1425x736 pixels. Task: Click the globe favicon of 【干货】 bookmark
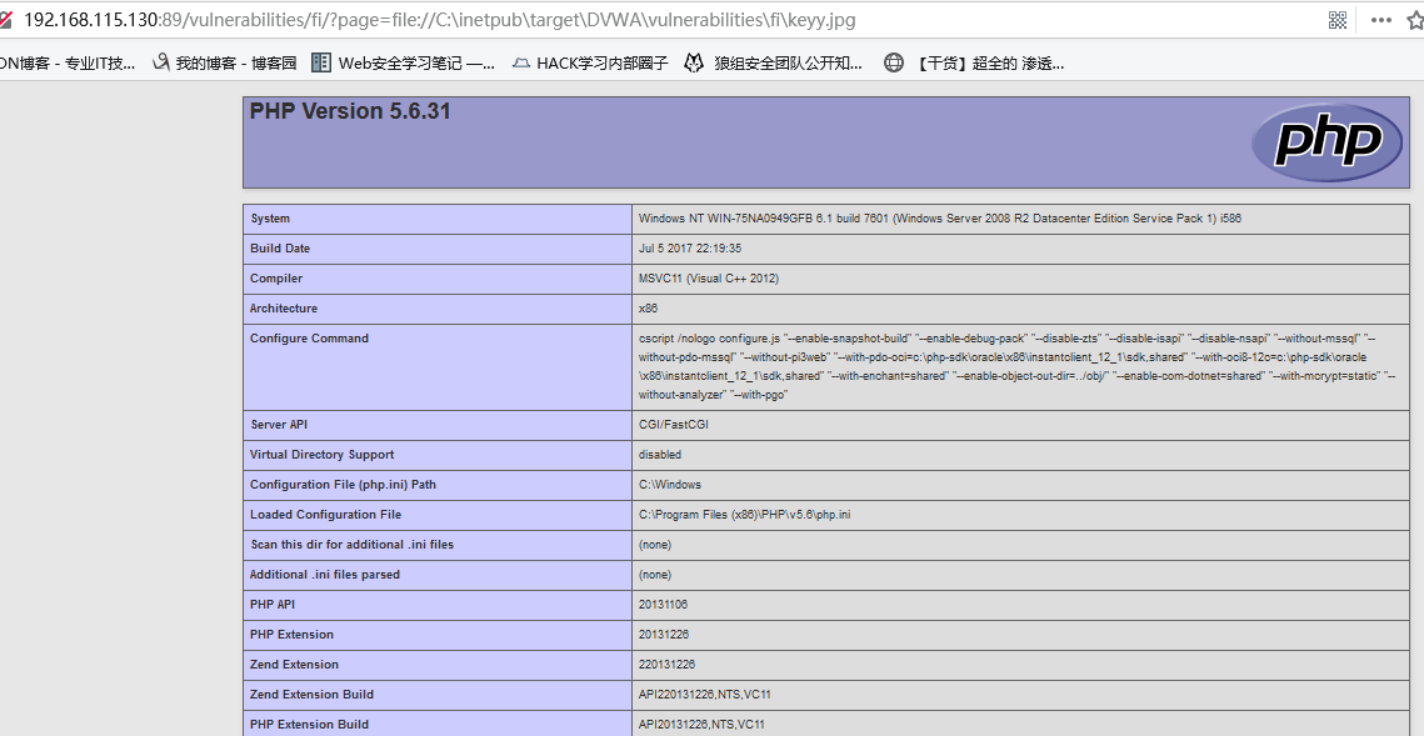point(894,64)
